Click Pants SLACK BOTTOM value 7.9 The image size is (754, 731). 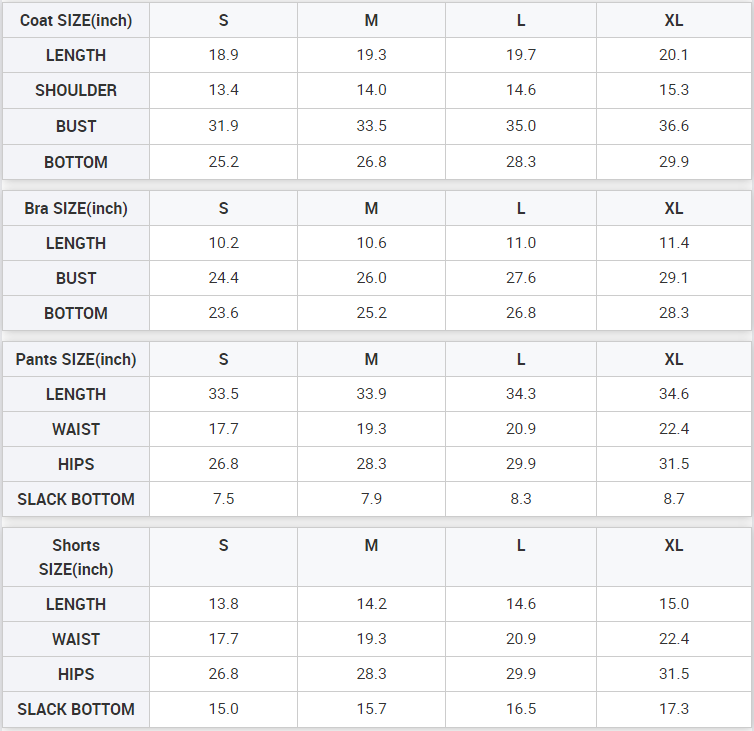371,499
